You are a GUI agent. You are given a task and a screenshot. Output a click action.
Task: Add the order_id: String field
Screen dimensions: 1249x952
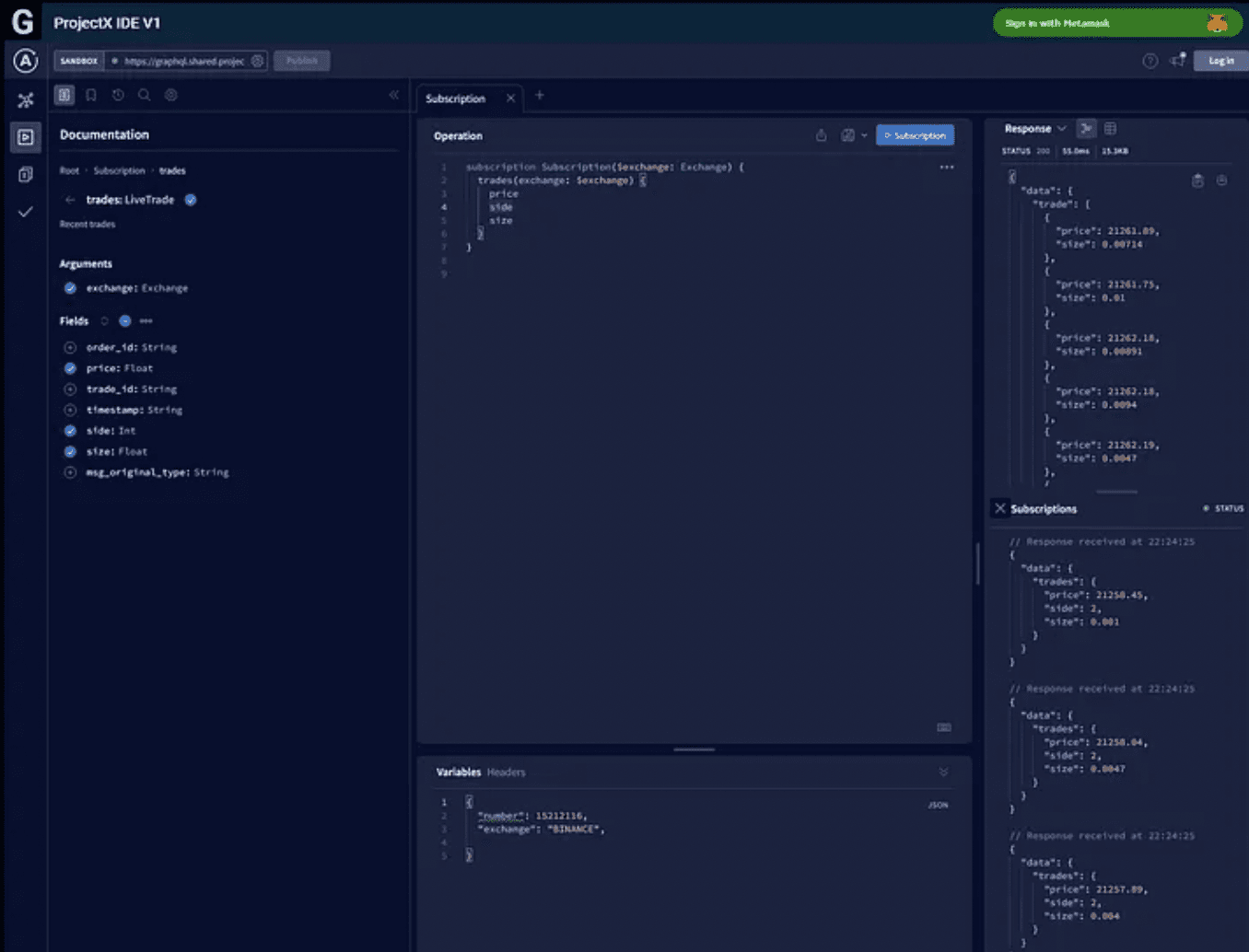(x=70, y=348)
